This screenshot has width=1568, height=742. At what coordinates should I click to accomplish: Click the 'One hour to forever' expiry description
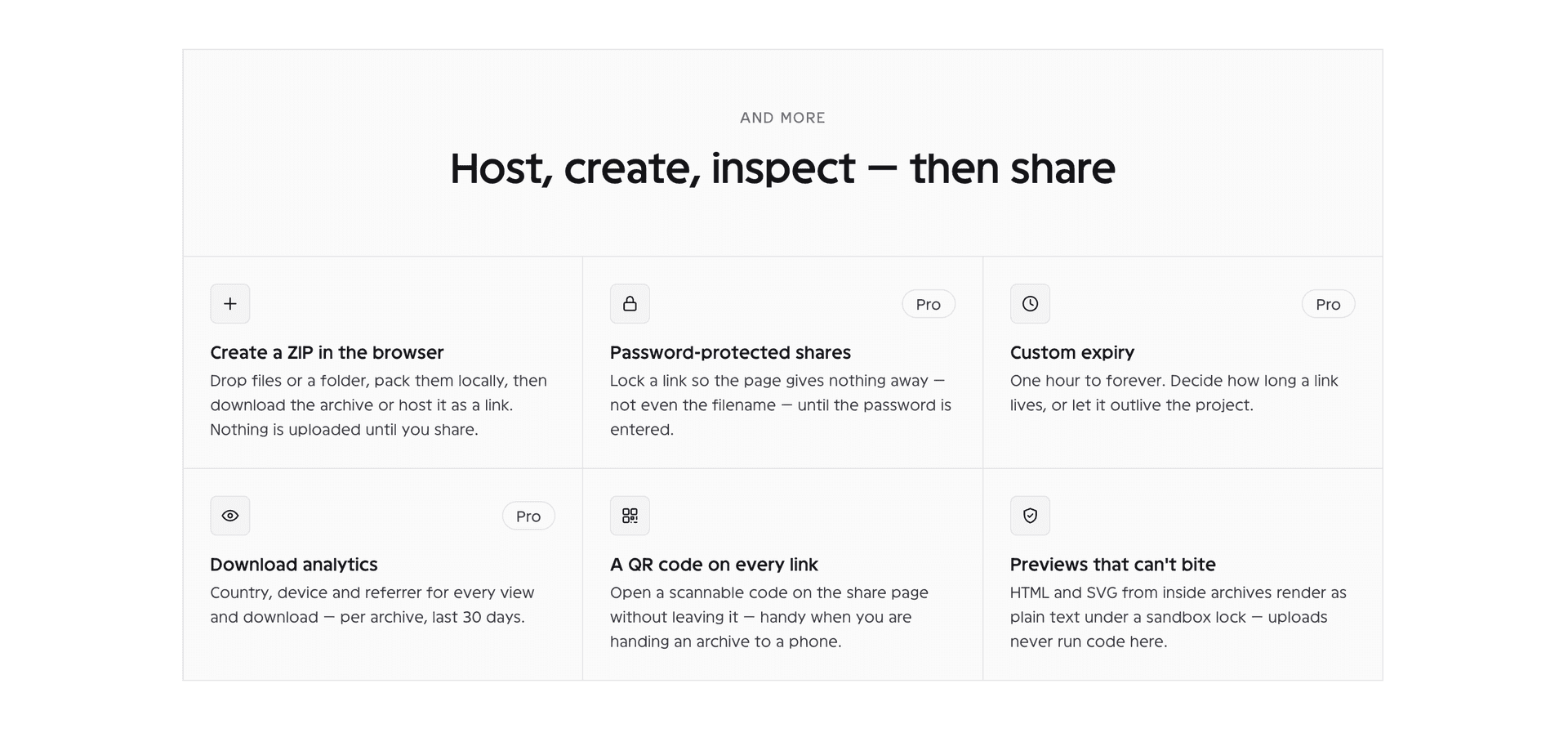[x=1174, y=393]
